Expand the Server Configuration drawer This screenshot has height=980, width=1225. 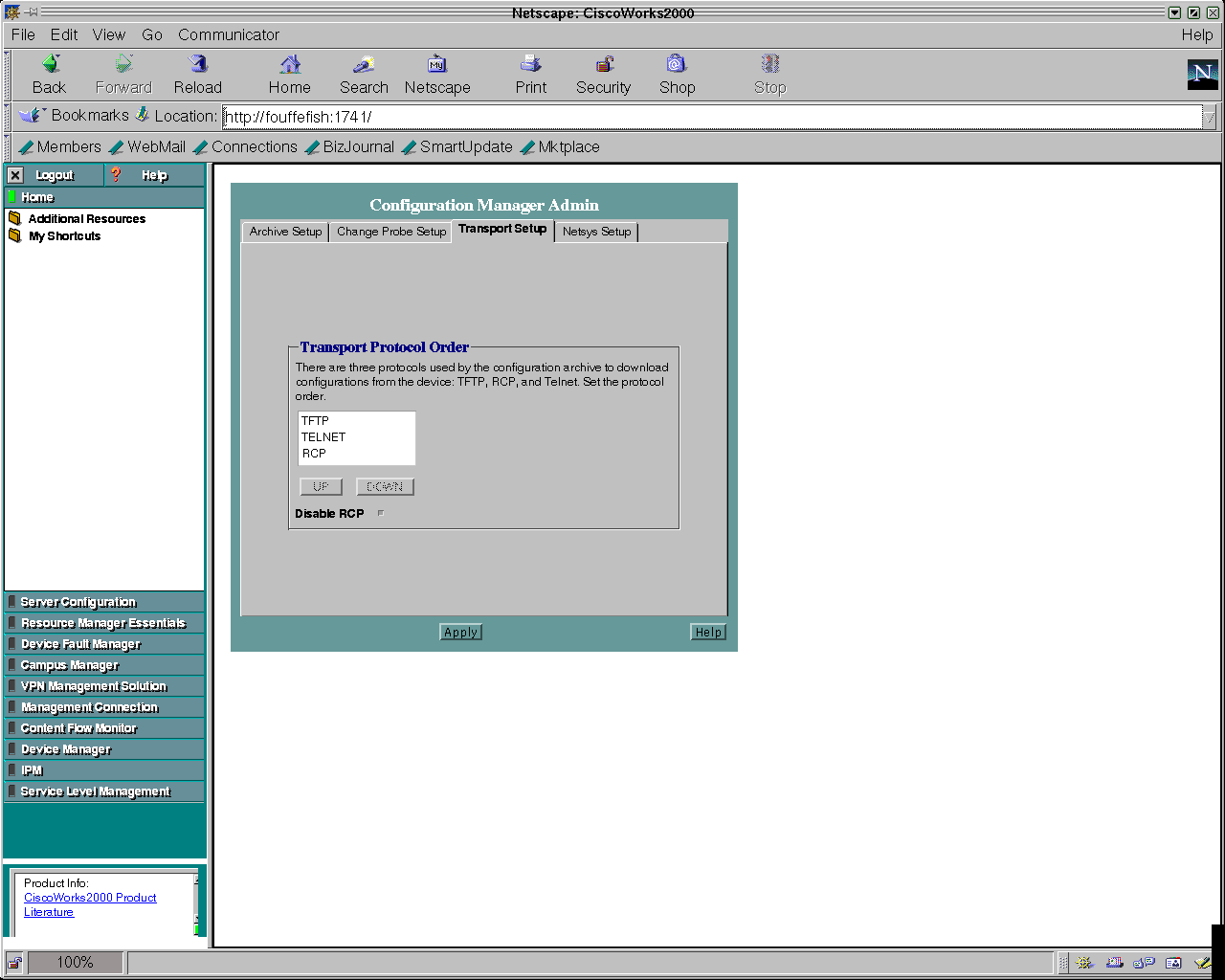(x=104, y=602)
